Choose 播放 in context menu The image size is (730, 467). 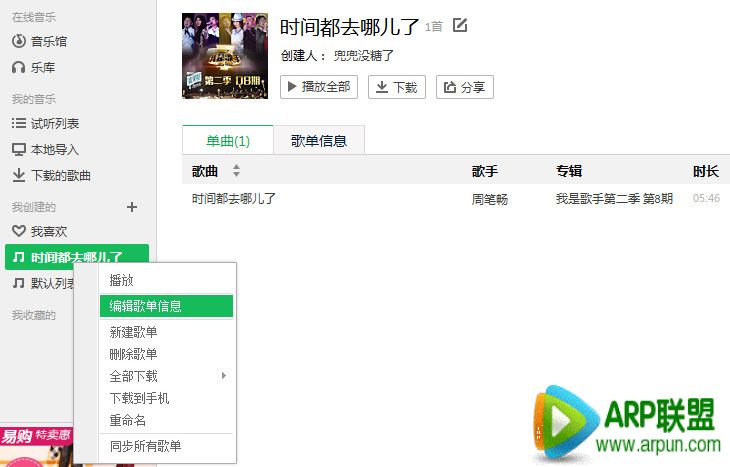tap(166, 280)
